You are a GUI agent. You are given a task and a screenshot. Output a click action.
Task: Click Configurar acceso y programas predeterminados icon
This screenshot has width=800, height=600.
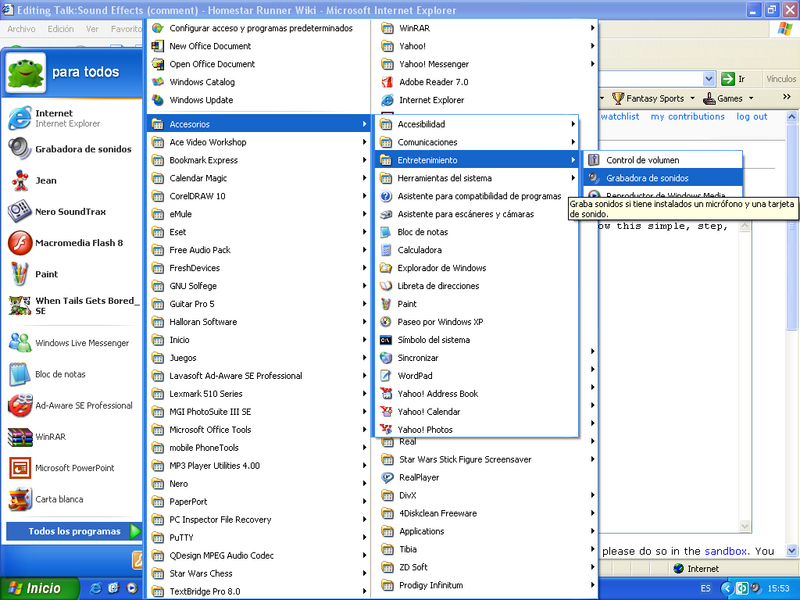coord(158,28)
